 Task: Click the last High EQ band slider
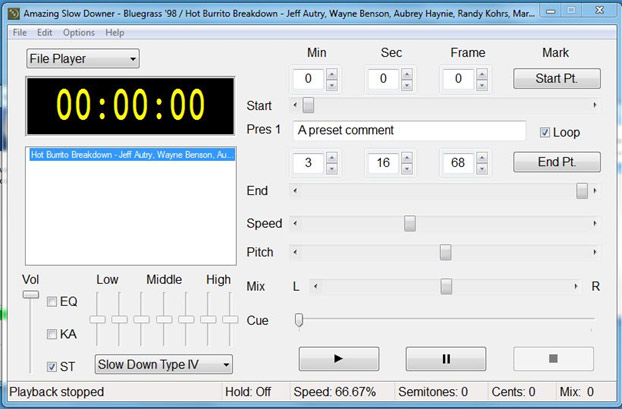230,319
